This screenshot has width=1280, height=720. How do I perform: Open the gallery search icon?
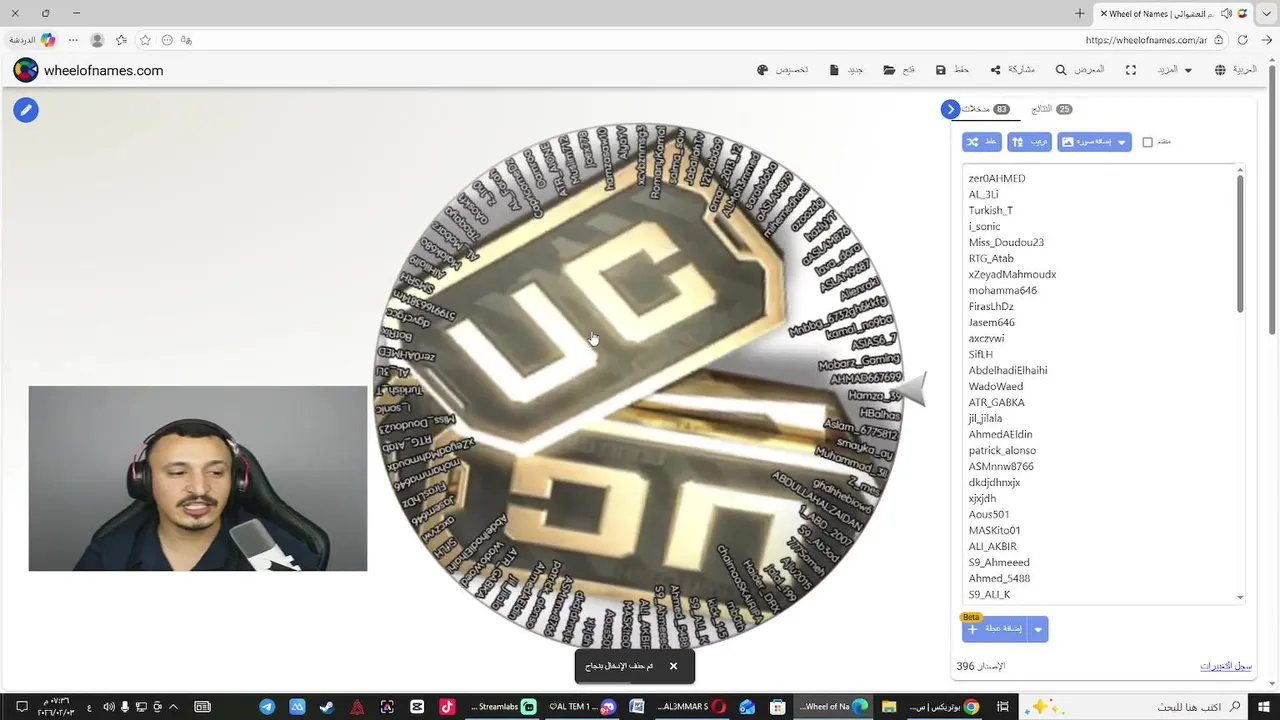(x=1061, y=70)
